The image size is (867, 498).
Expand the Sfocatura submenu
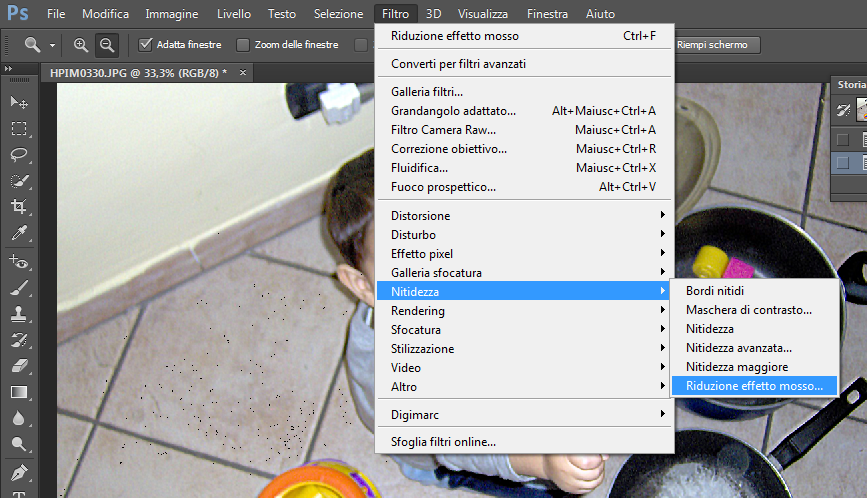[x=524, y=329]
